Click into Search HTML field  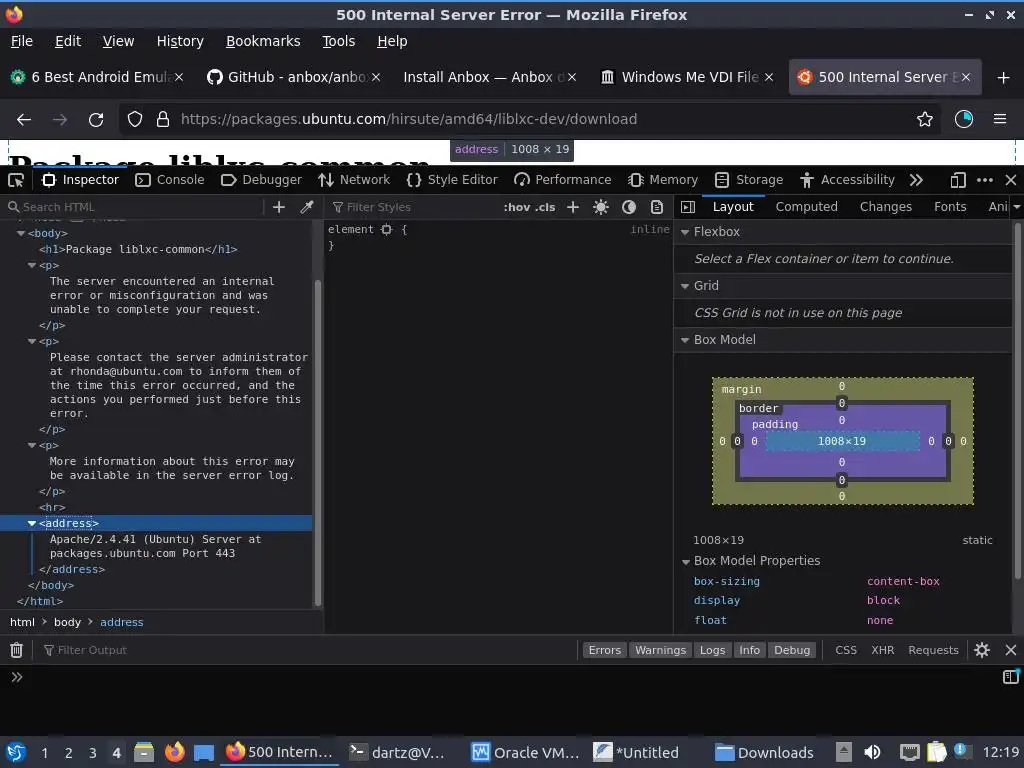134,207
